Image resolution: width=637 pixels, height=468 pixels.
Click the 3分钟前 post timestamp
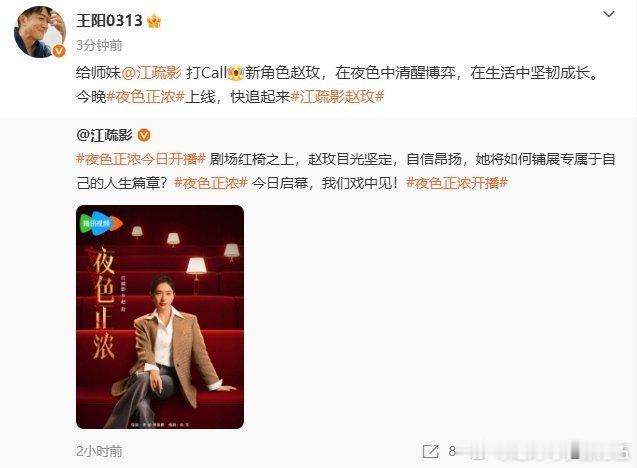(99, 45)
